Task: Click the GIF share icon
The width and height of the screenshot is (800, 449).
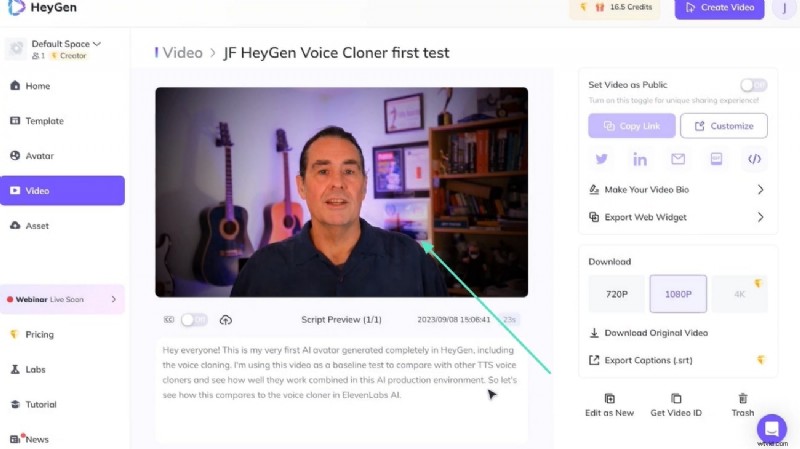Action: click(716, 159)
